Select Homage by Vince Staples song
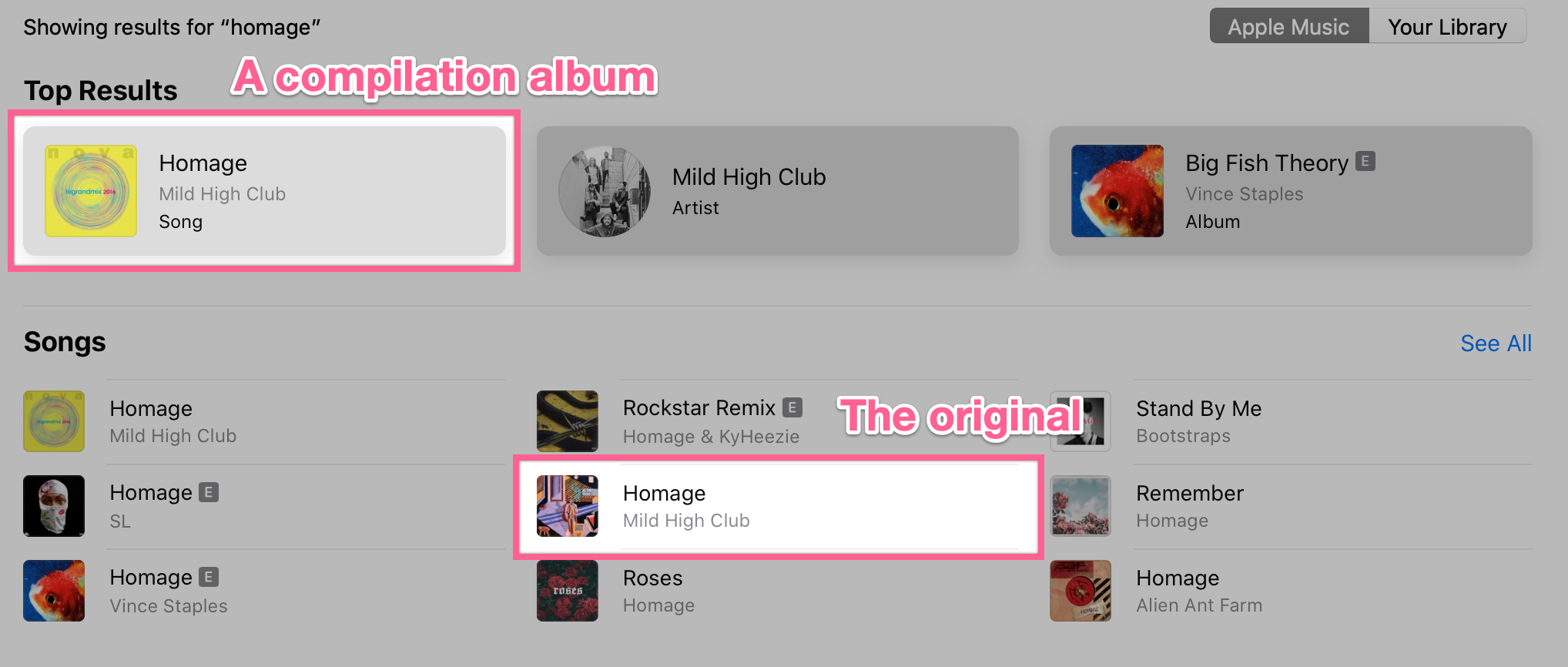1568x667 pixels. pyautogui.click(x=264, y=591)
